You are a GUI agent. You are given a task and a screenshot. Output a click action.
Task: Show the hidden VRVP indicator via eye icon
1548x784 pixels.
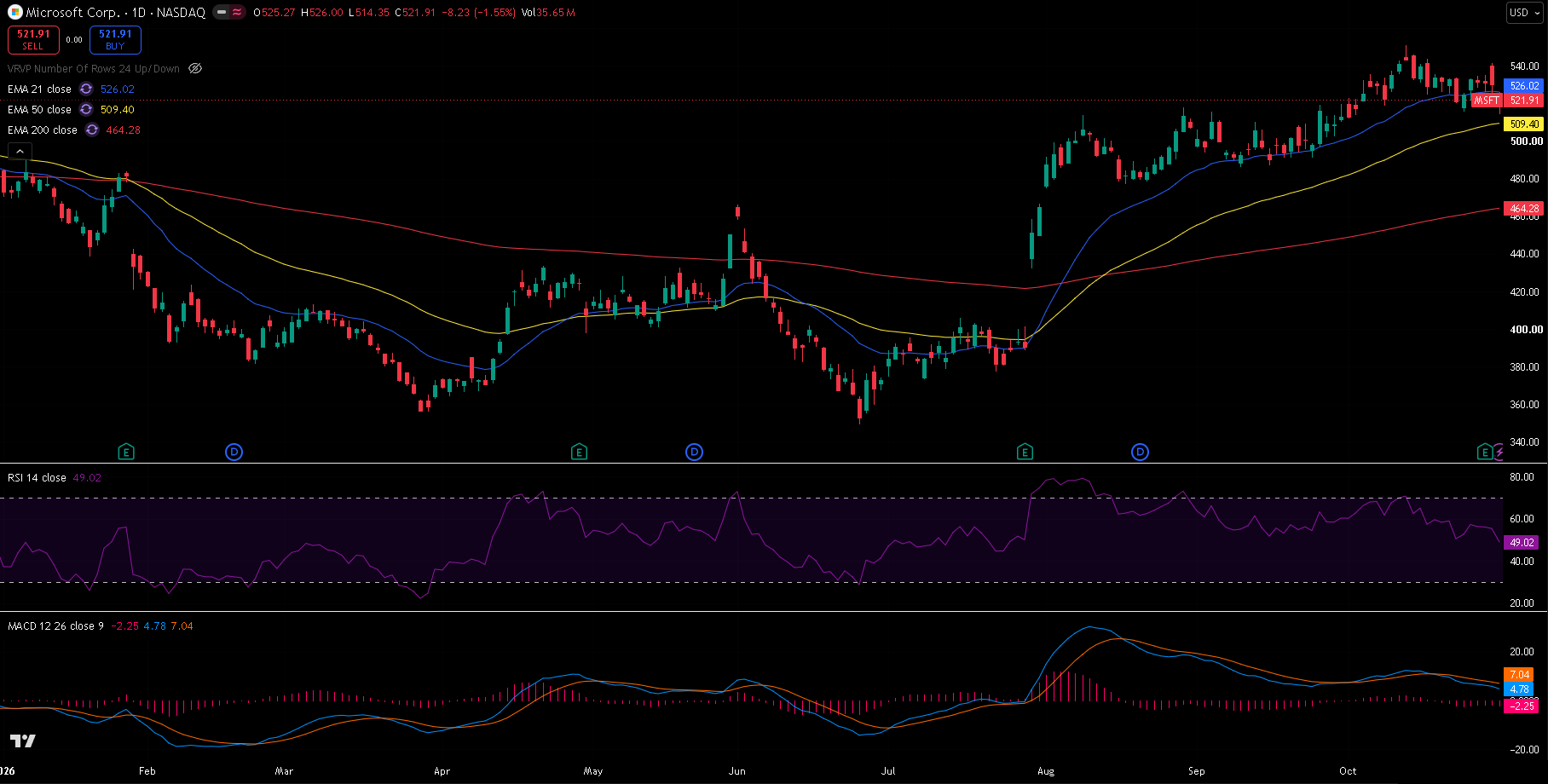(195, 68)
